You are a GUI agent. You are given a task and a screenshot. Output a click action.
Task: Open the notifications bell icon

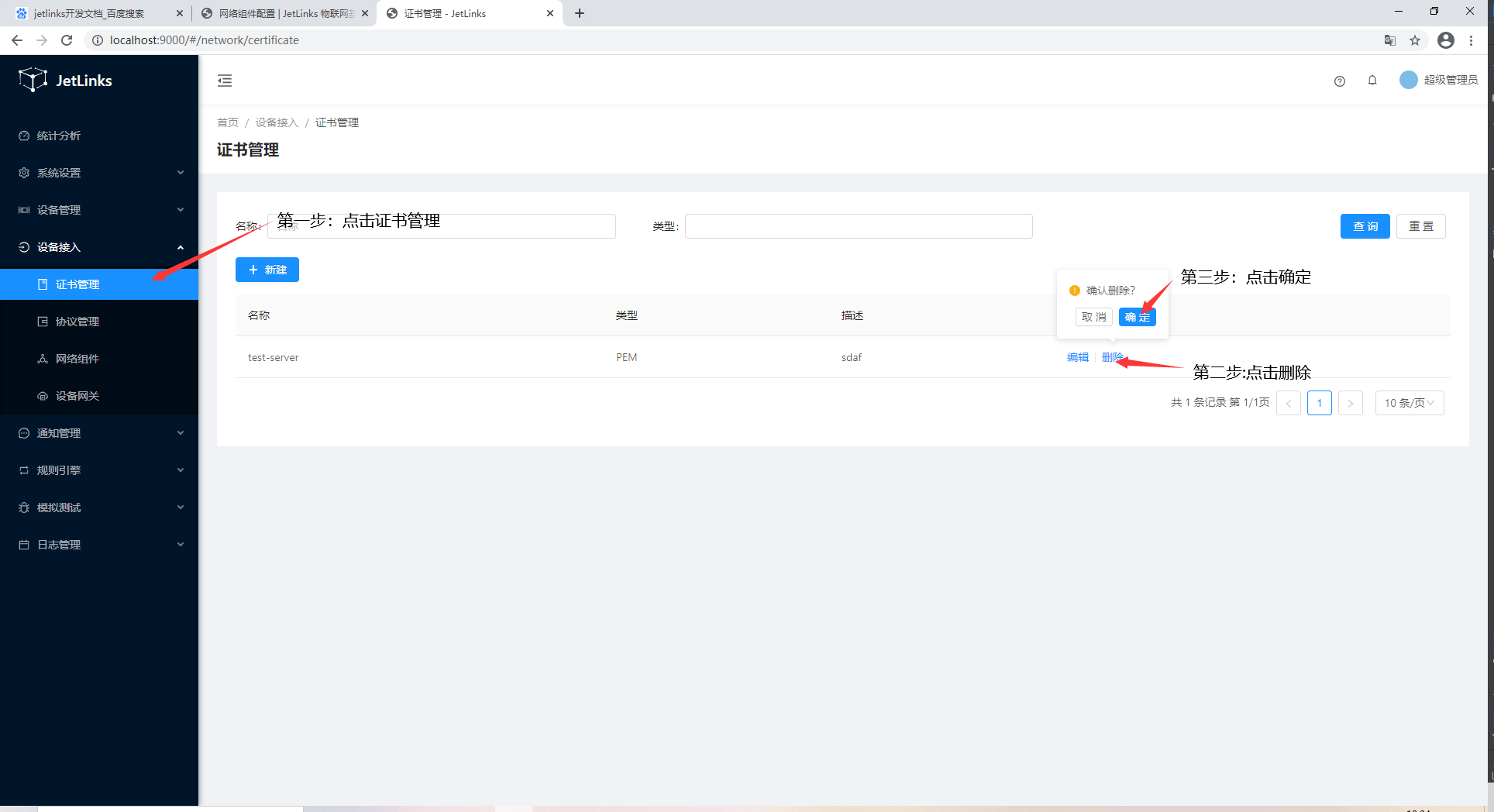click(x=1372, y=81)
